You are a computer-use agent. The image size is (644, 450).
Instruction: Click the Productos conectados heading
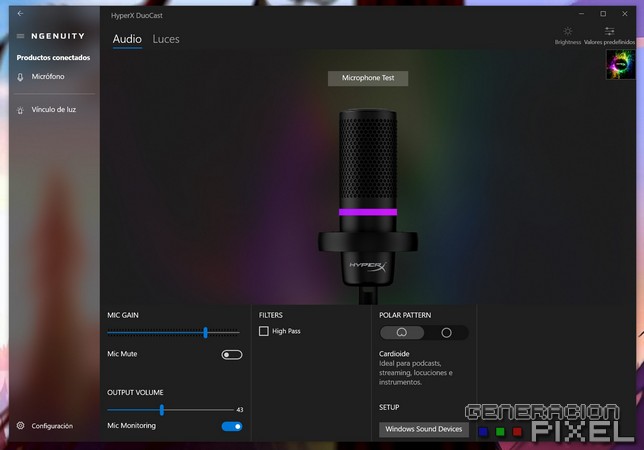(53, 58)
